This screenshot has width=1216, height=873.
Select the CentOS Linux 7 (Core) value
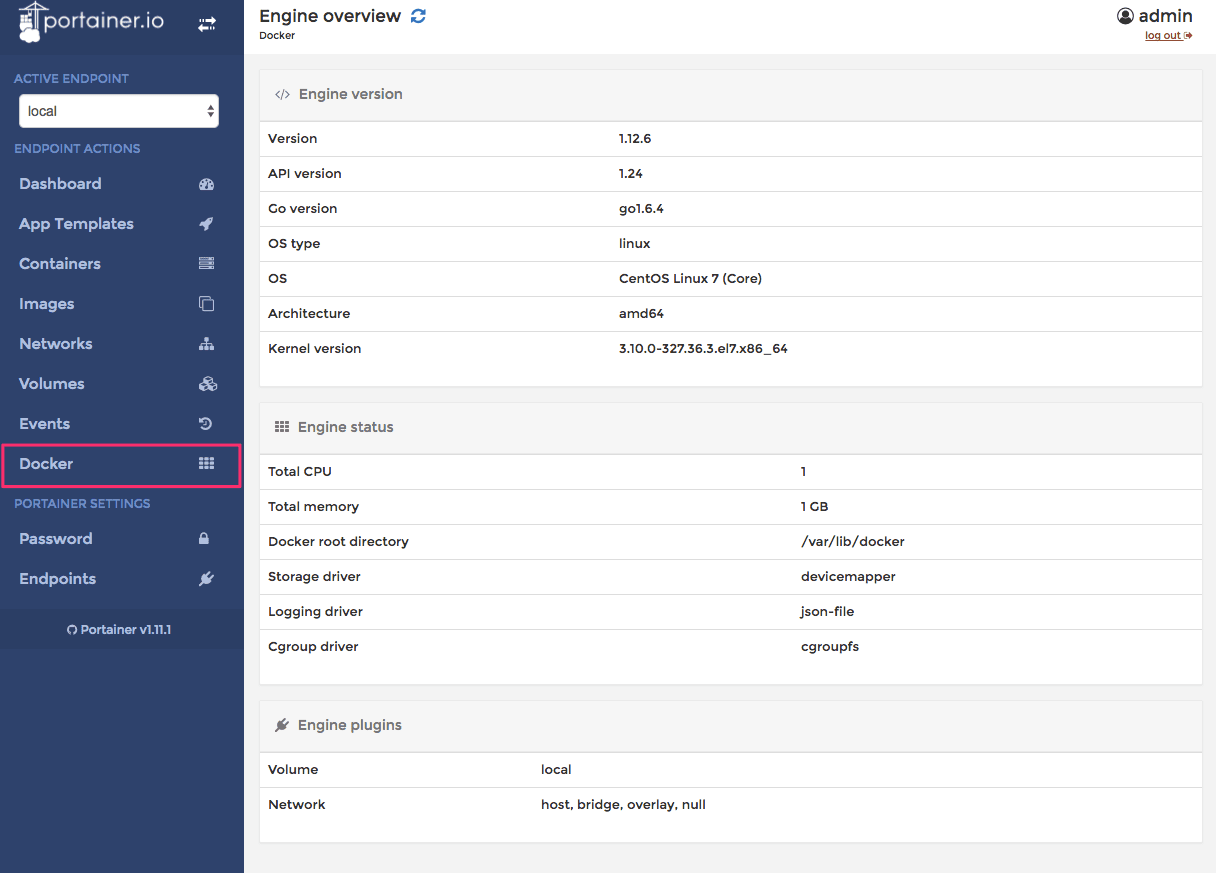click(690, 279)
